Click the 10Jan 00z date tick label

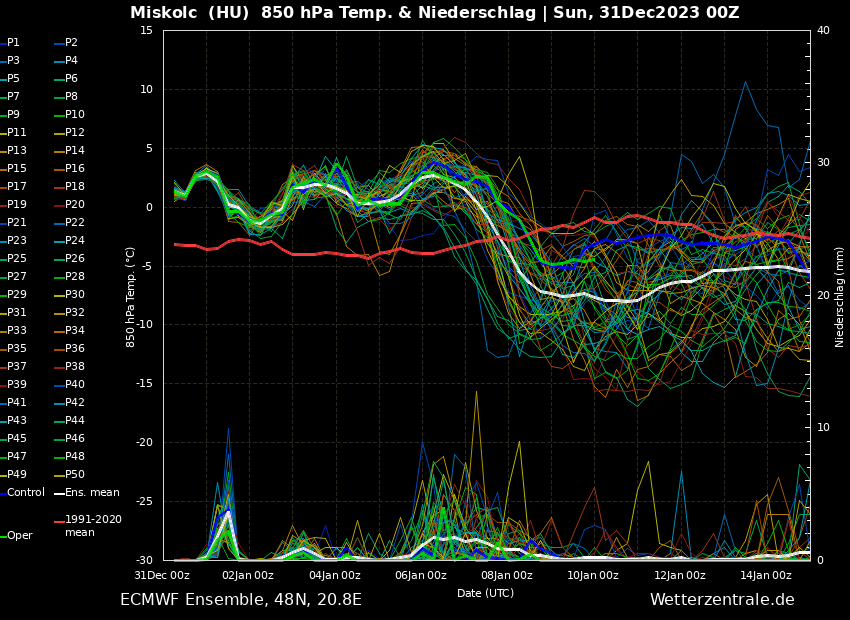click(x=593, y=575)
